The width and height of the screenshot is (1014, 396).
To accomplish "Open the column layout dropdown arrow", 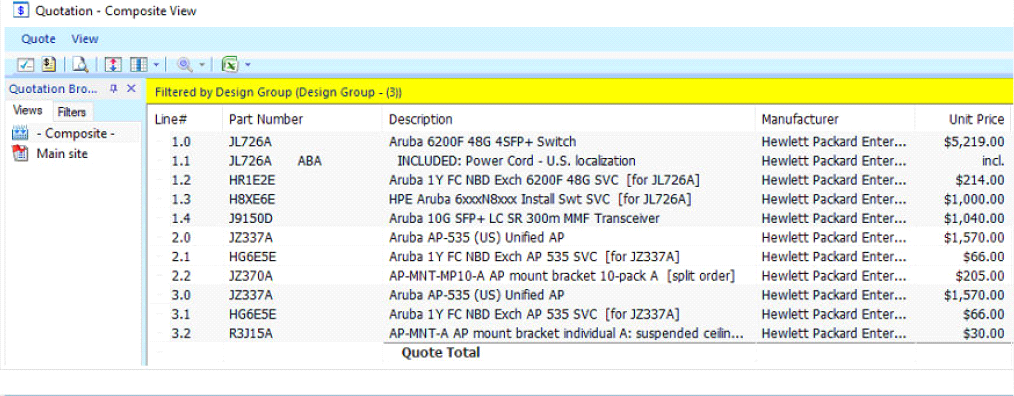I will (x=156, y=65).
